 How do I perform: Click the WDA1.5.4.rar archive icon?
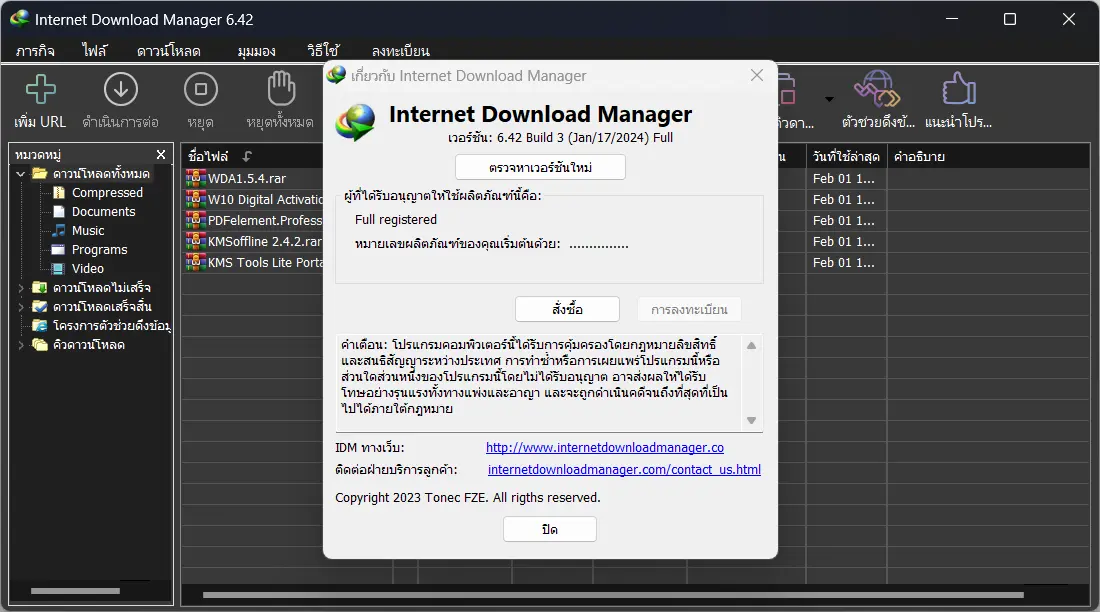point(196,178)
